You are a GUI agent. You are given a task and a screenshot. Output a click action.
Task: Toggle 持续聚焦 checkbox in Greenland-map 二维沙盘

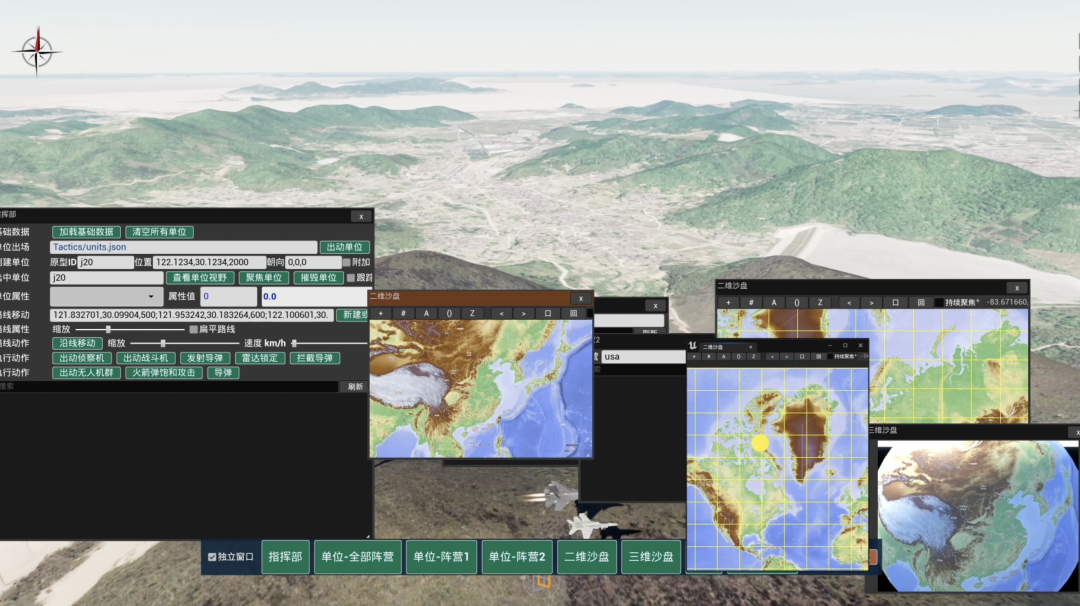tap(830, 356)
